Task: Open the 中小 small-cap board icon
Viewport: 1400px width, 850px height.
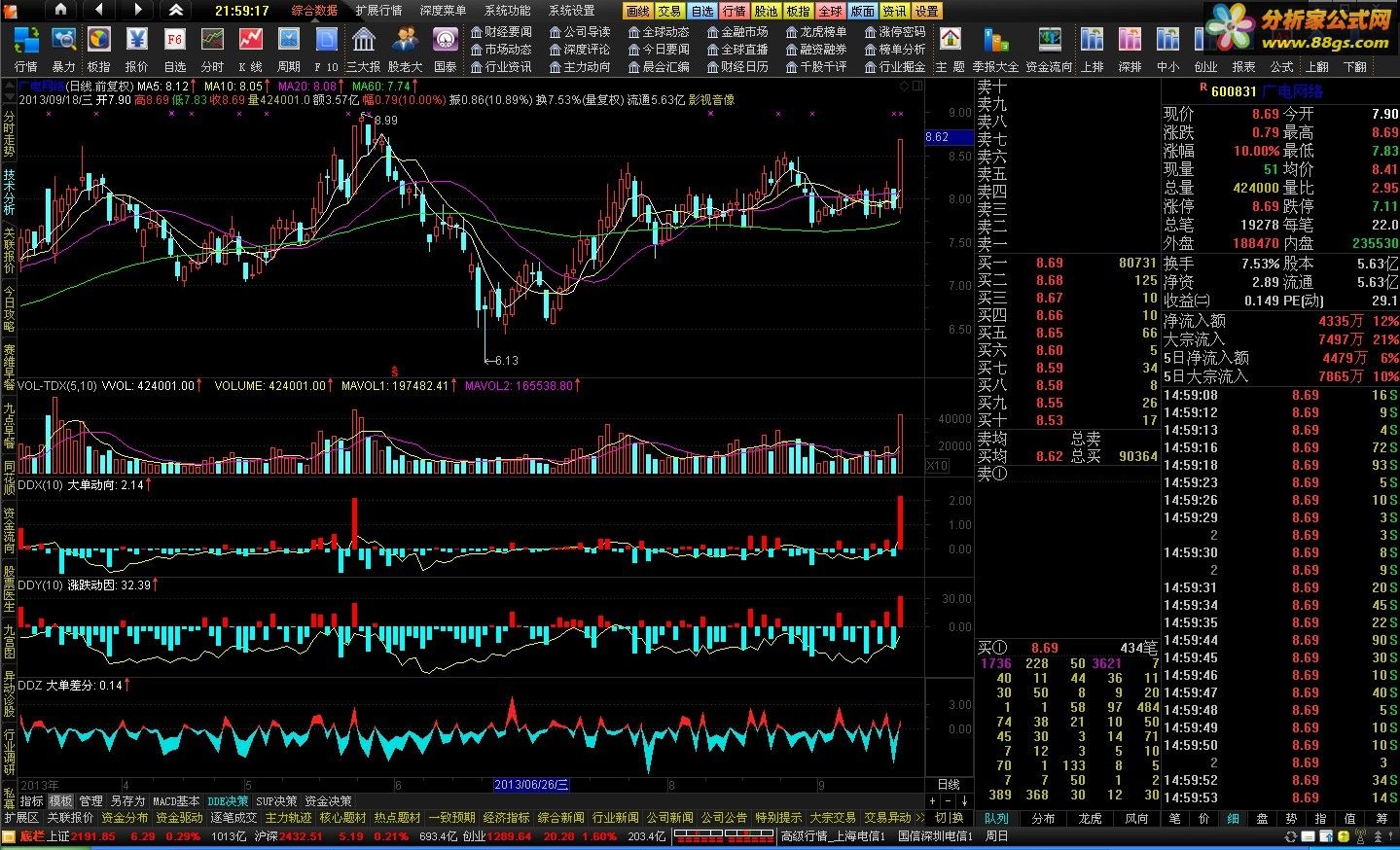Action: pyautogui.click(x=1167, y=50)
